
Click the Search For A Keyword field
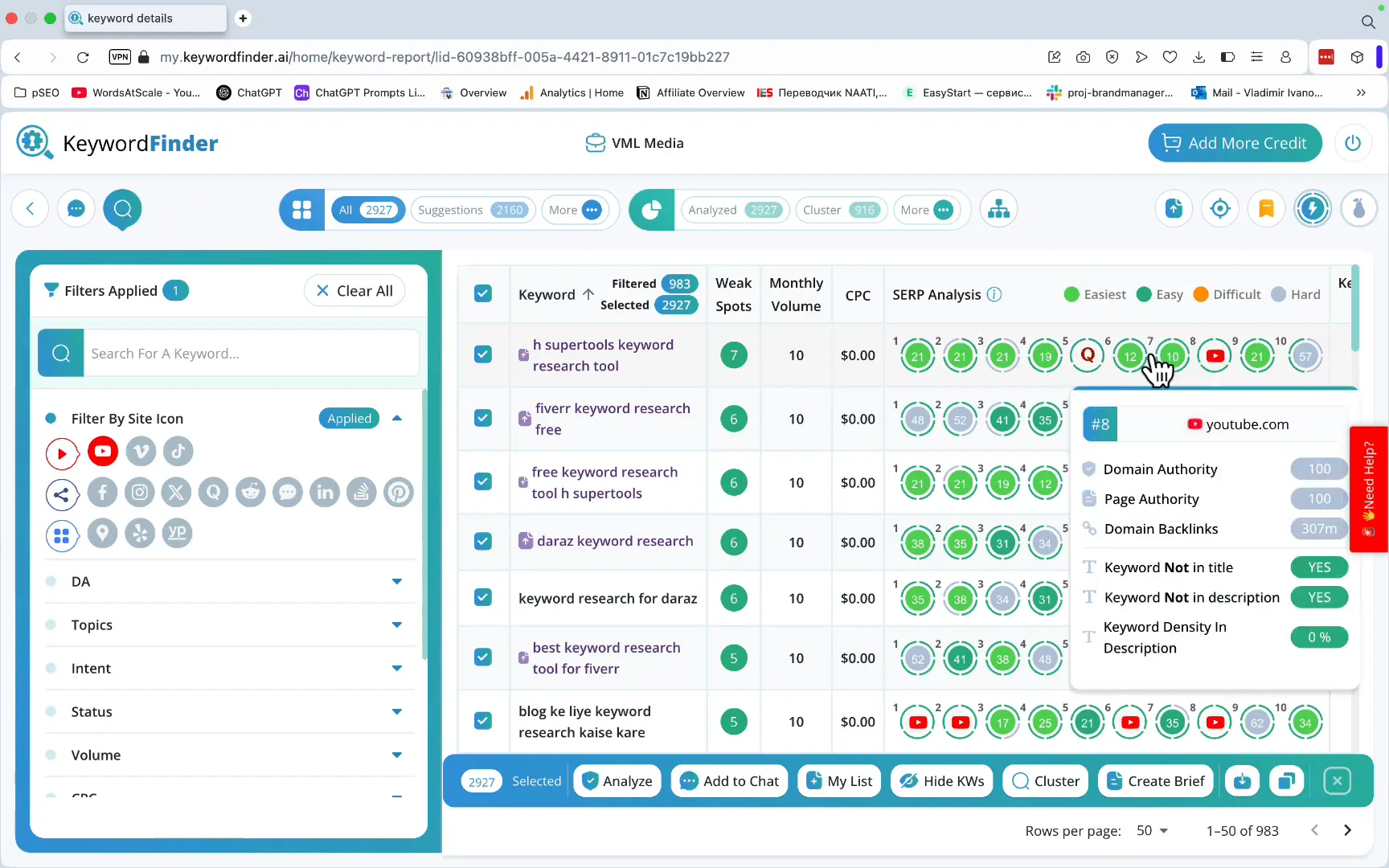(x=252, y=354)
